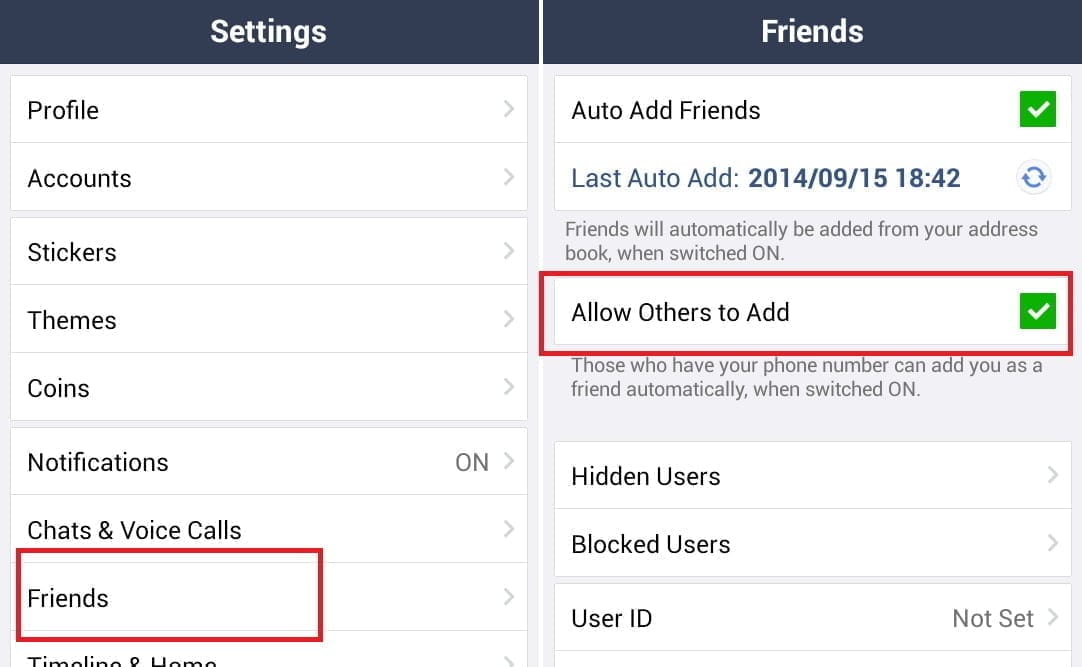Open the Accounts menu item

79,178
